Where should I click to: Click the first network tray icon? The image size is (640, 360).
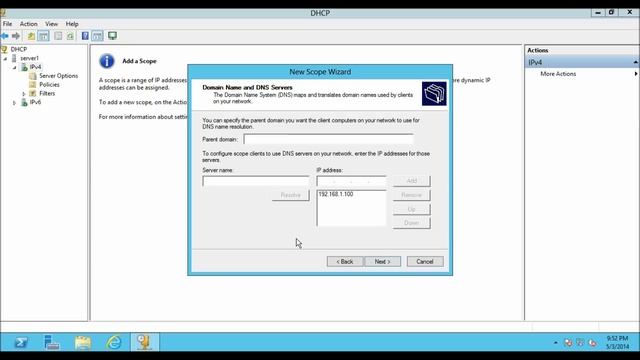click(x=568, y=343)
